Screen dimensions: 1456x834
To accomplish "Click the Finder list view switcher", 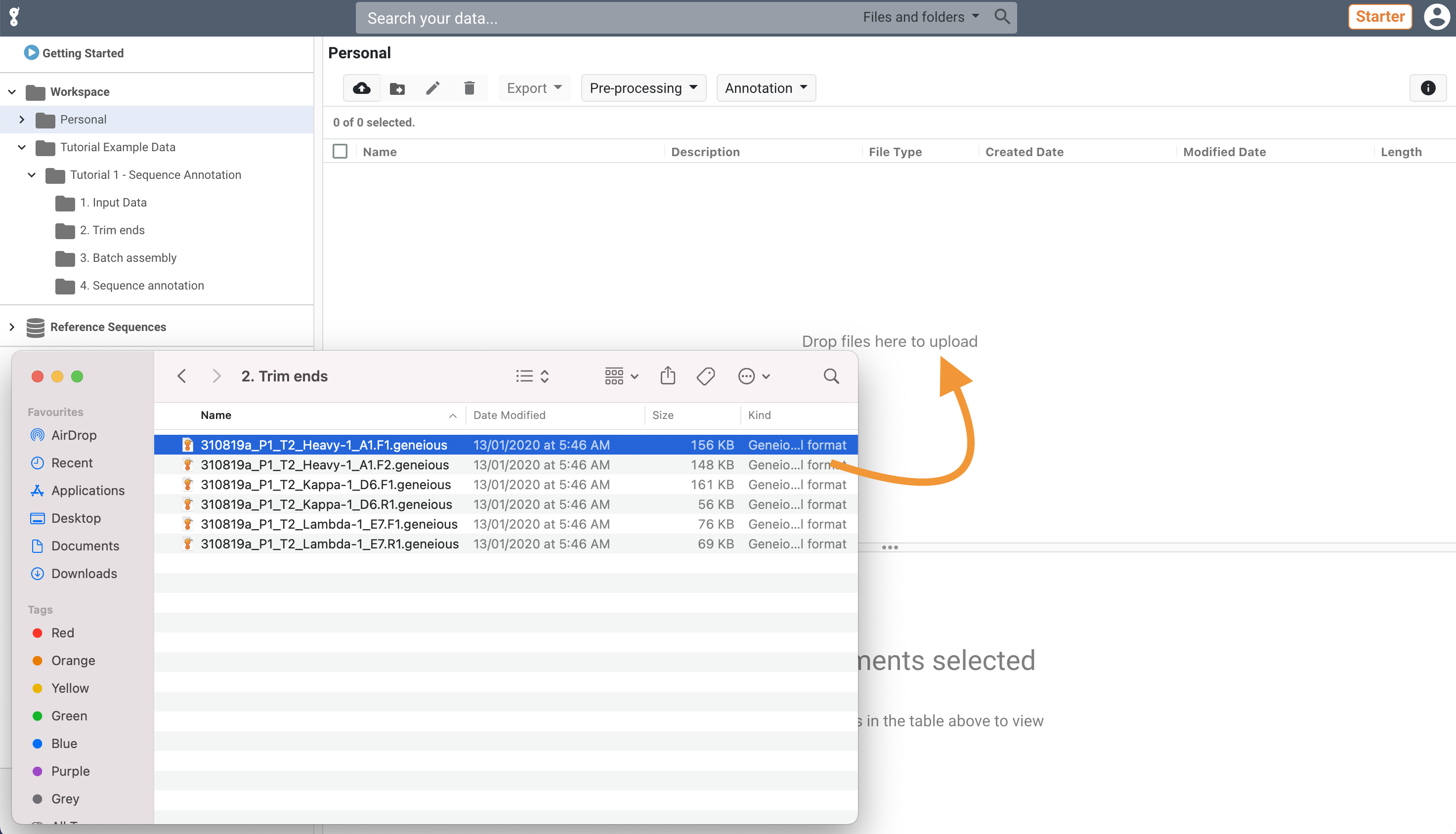I will pyautogui.click(x=532, y=376).
